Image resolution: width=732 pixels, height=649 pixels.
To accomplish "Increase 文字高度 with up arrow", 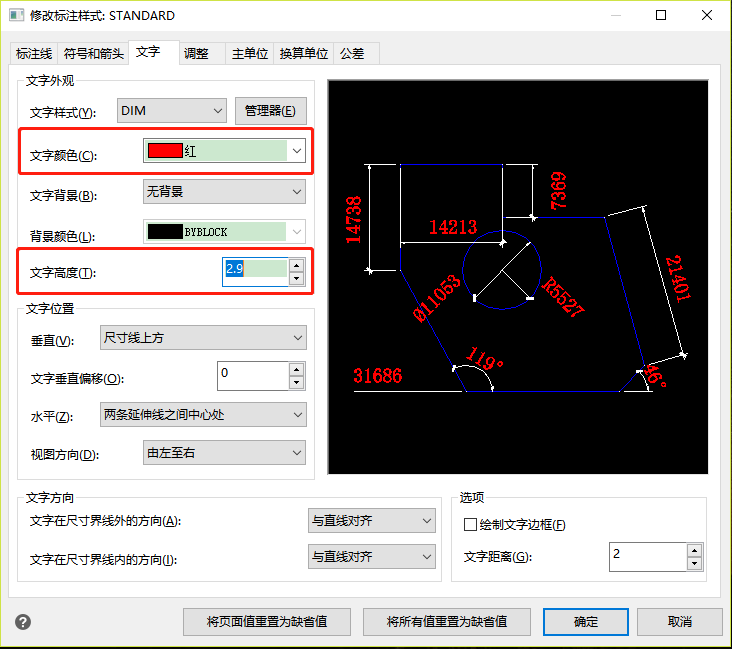I will coord(297,265).
